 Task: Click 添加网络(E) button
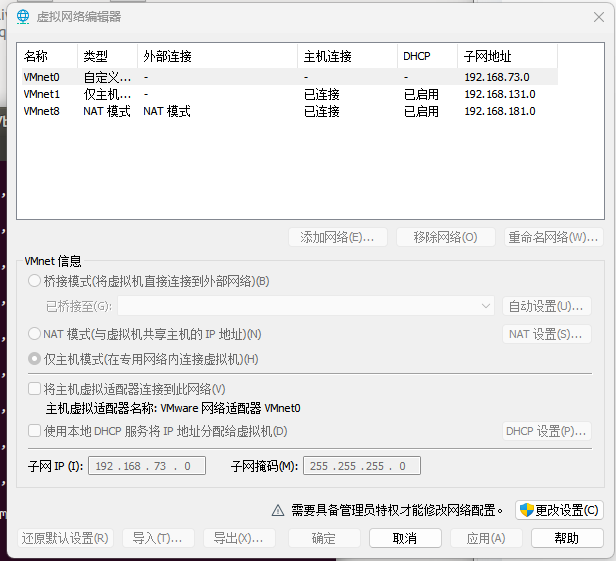[x=338, y=237]
